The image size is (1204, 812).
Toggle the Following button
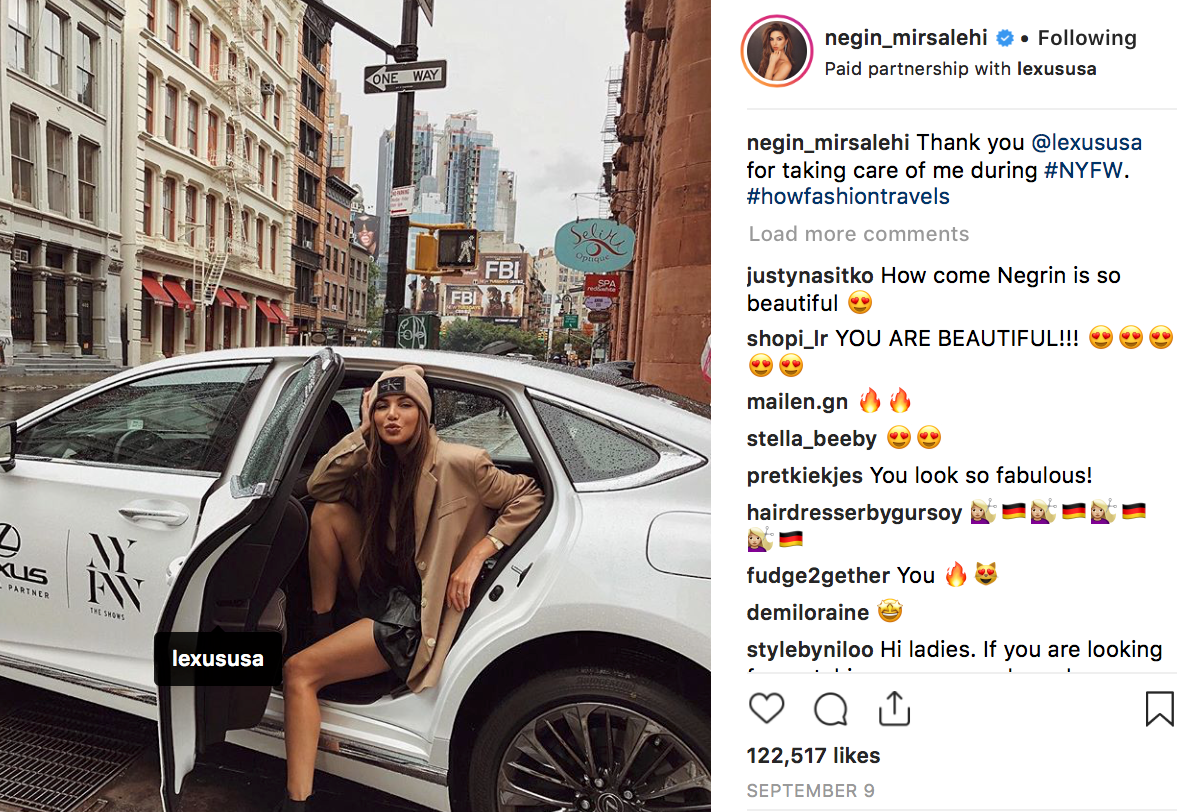(1087, 38)
